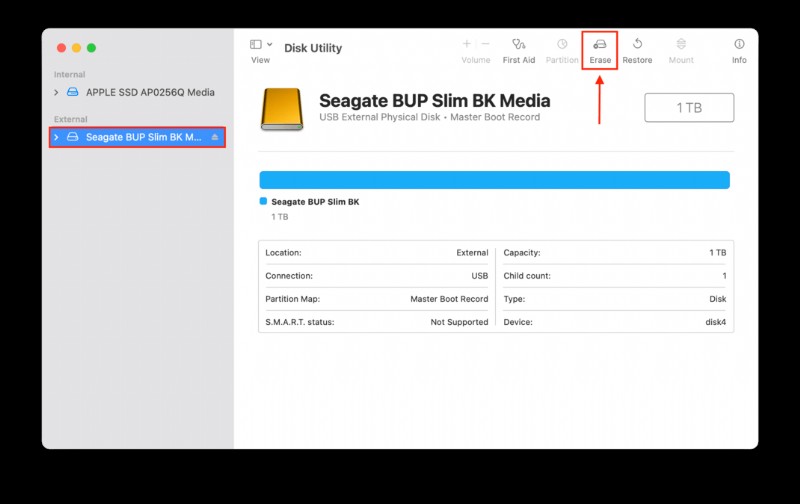The width and height of the screenshot is (800, 504).
Task: Click the add volume plus icon
Action: [x=467, y=44]
